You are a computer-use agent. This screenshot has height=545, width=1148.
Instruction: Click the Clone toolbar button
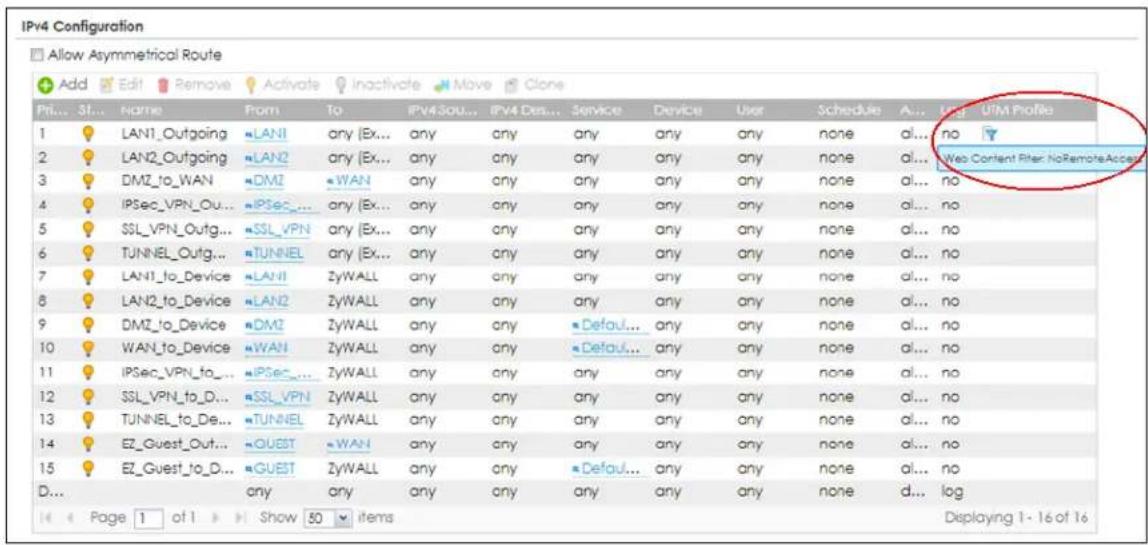(x=534, y=85)
